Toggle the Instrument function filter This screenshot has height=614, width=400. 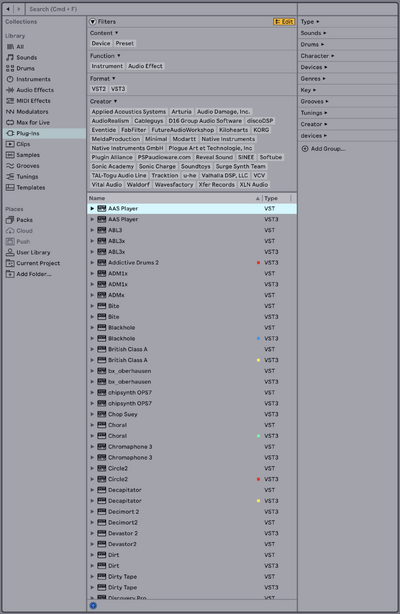(107, 66)
